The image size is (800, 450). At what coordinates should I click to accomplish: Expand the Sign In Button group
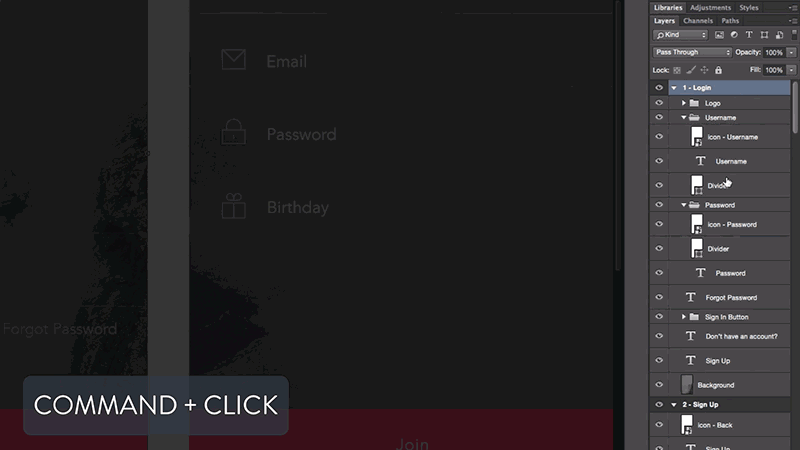tap(684, 317)
